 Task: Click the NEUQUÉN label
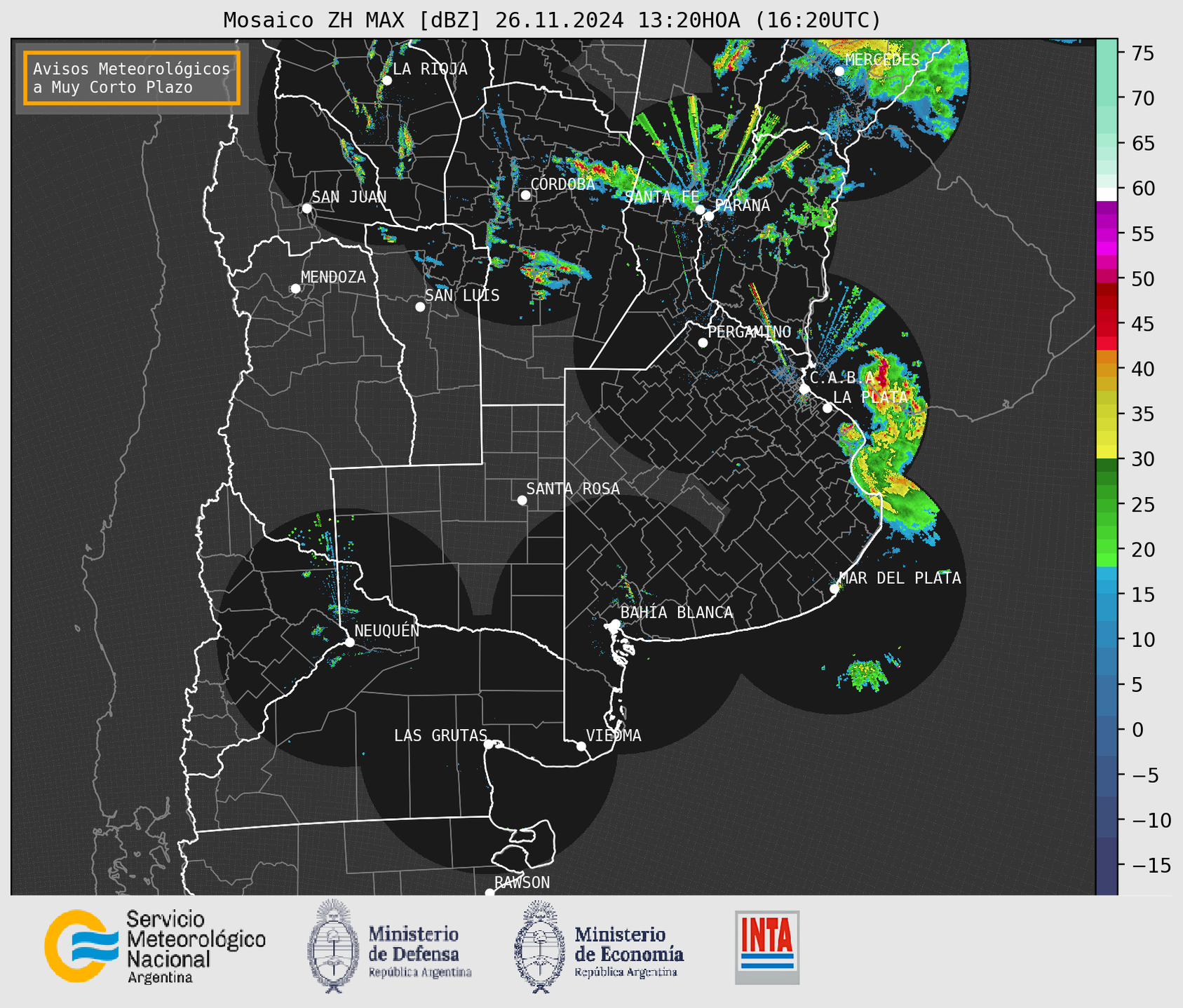[x=387, y=630]
